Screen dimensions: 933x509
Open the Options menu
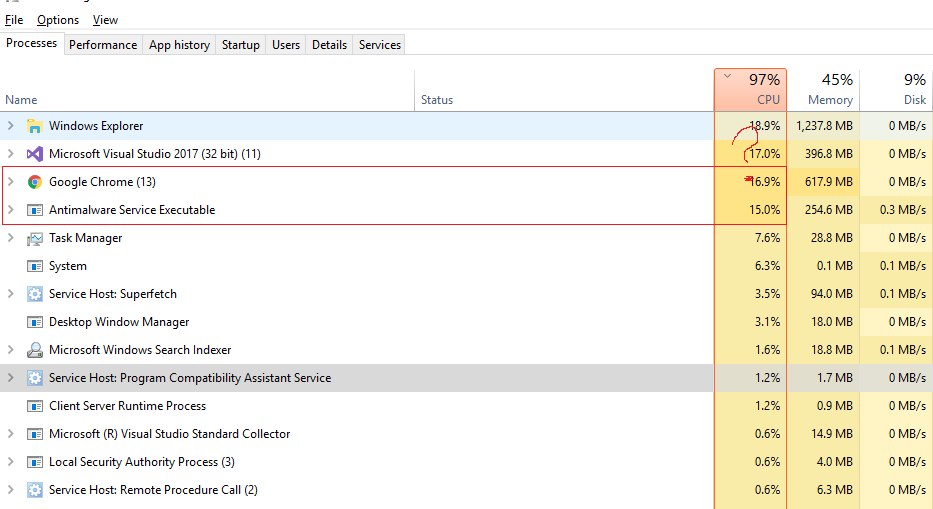58,20
